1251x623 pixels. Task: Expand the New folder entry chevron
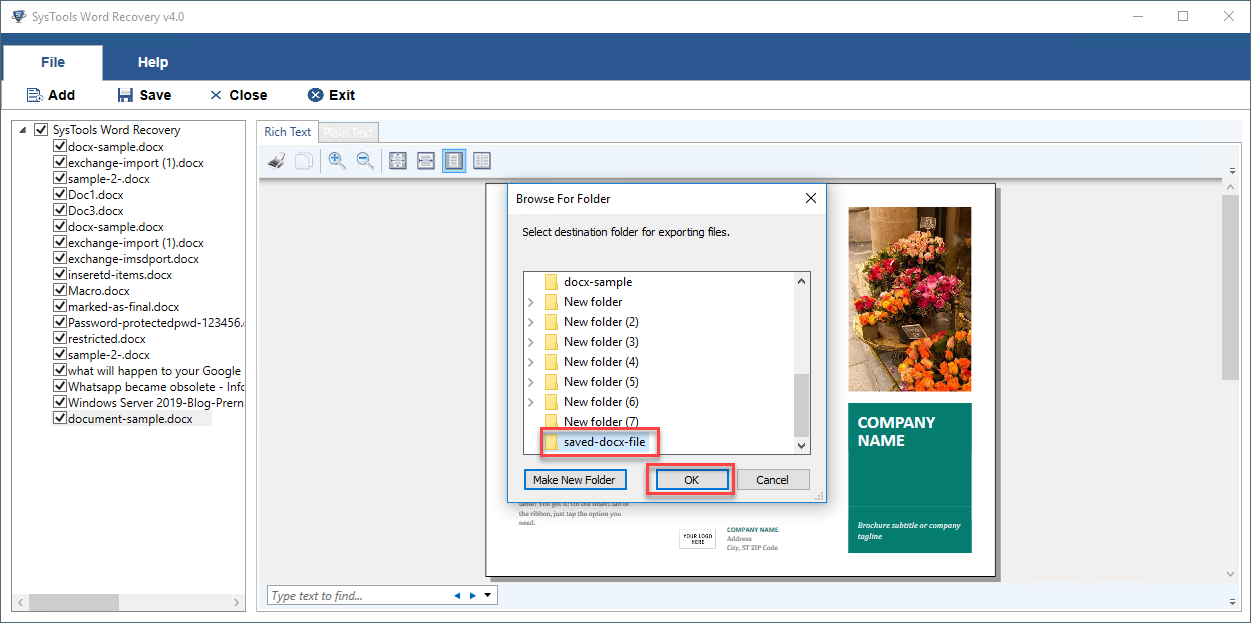pyautogui.click(x=530, y=301)
